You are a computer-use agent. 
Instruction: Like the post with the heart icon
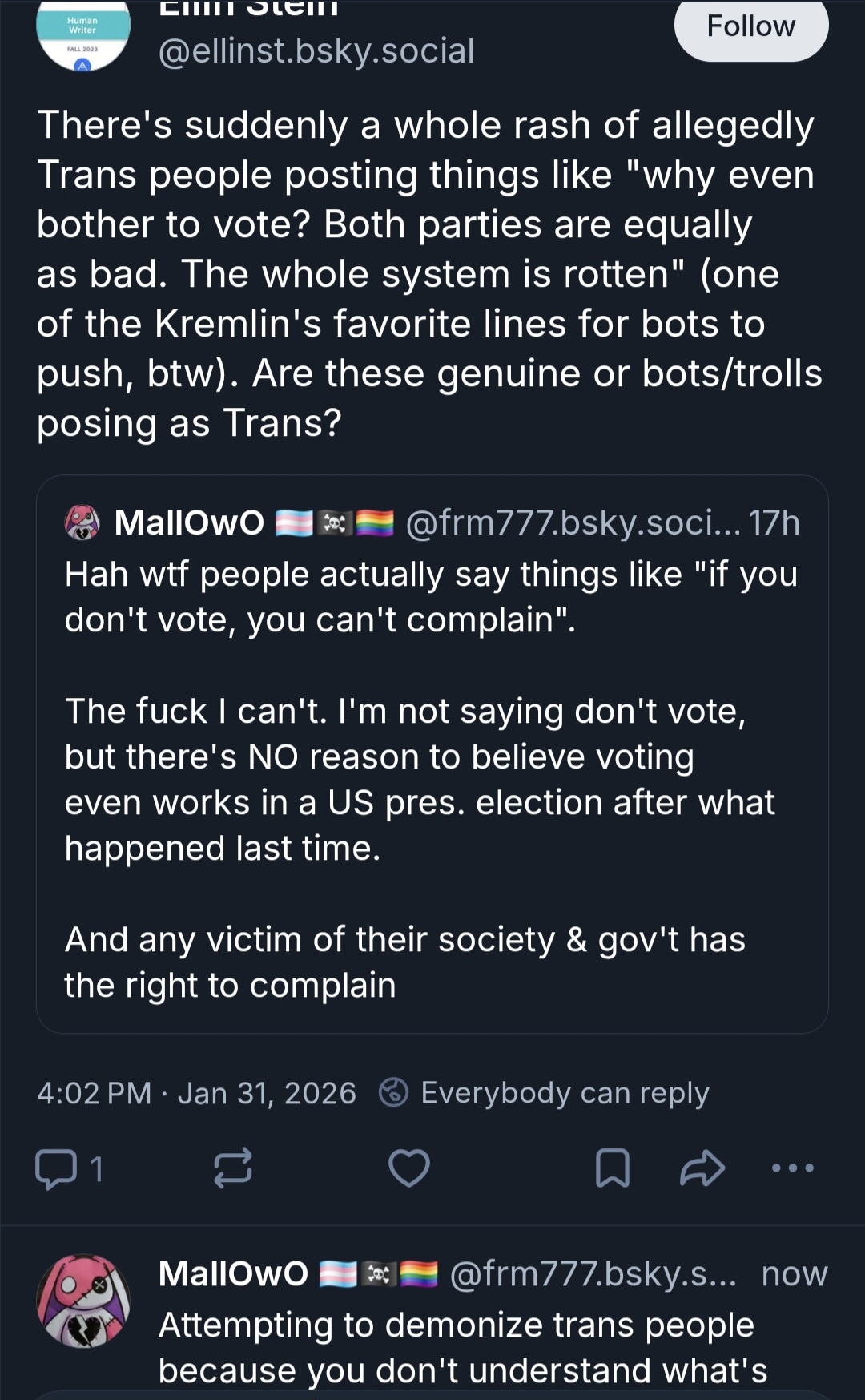(x=409, y=1168)
